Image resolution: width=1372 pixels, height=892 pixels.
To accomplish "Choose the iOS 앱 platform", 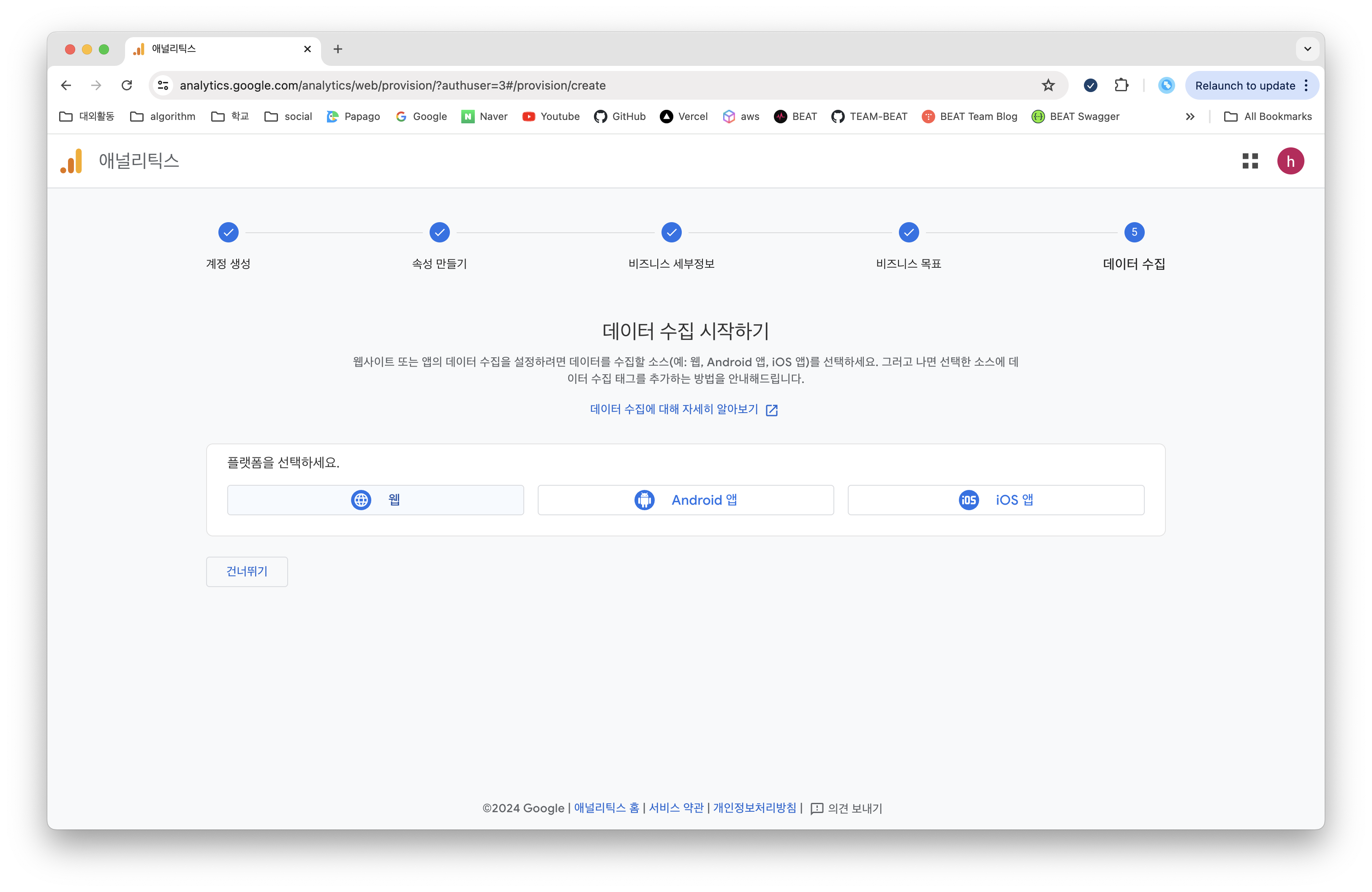I will [996, 500].
